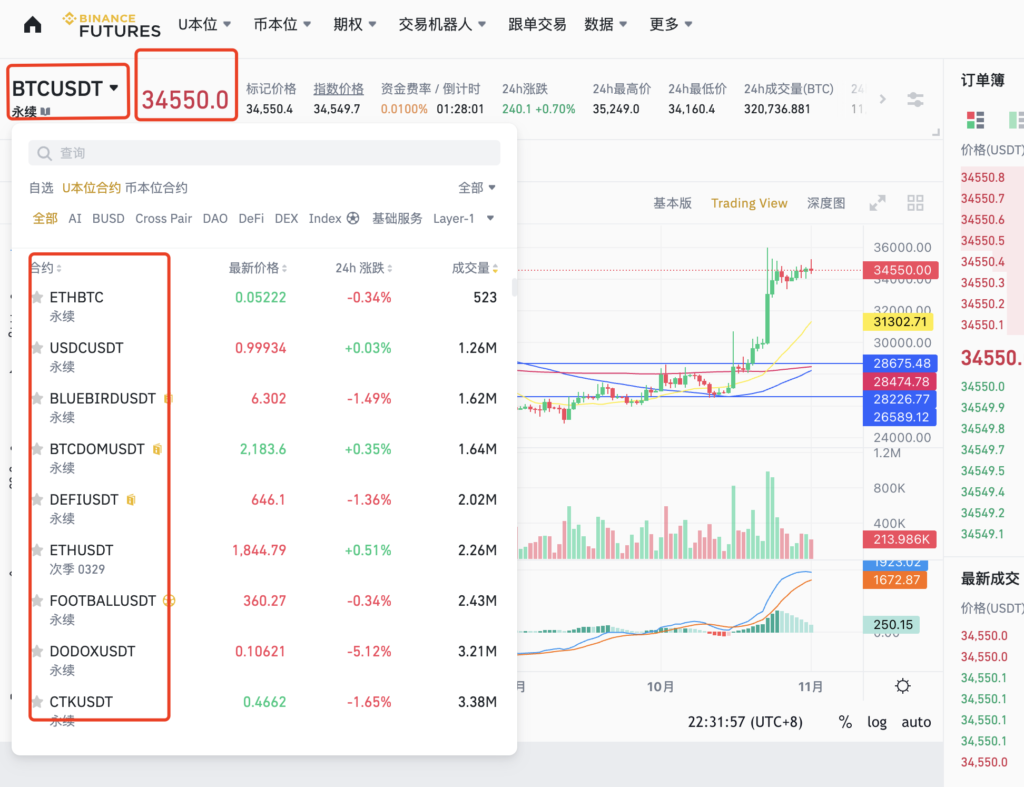Click the search 查询 input field
Screen dimensions: 1024x787
click(x=264, y=153)
